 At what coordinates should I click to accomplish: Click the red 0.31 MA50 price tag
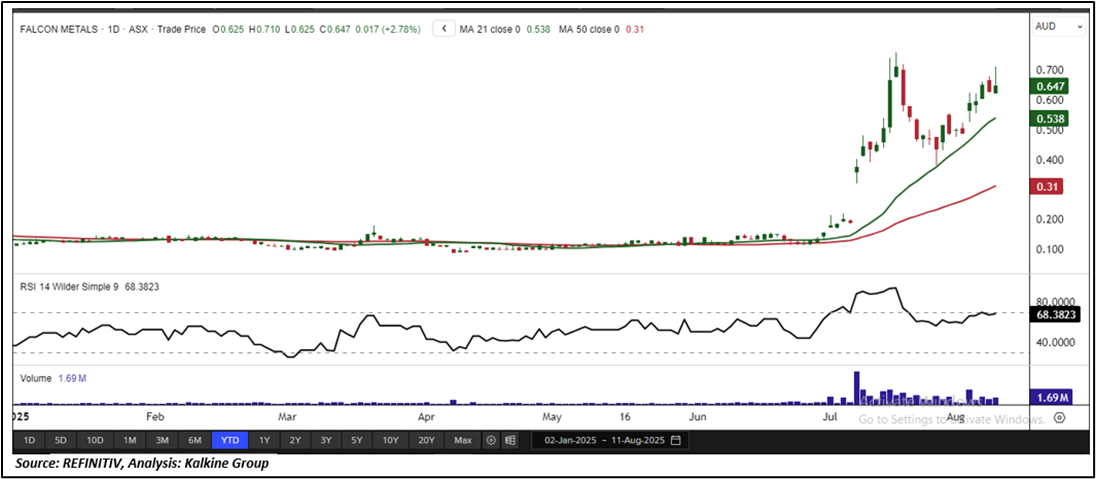coord(1046,187)
